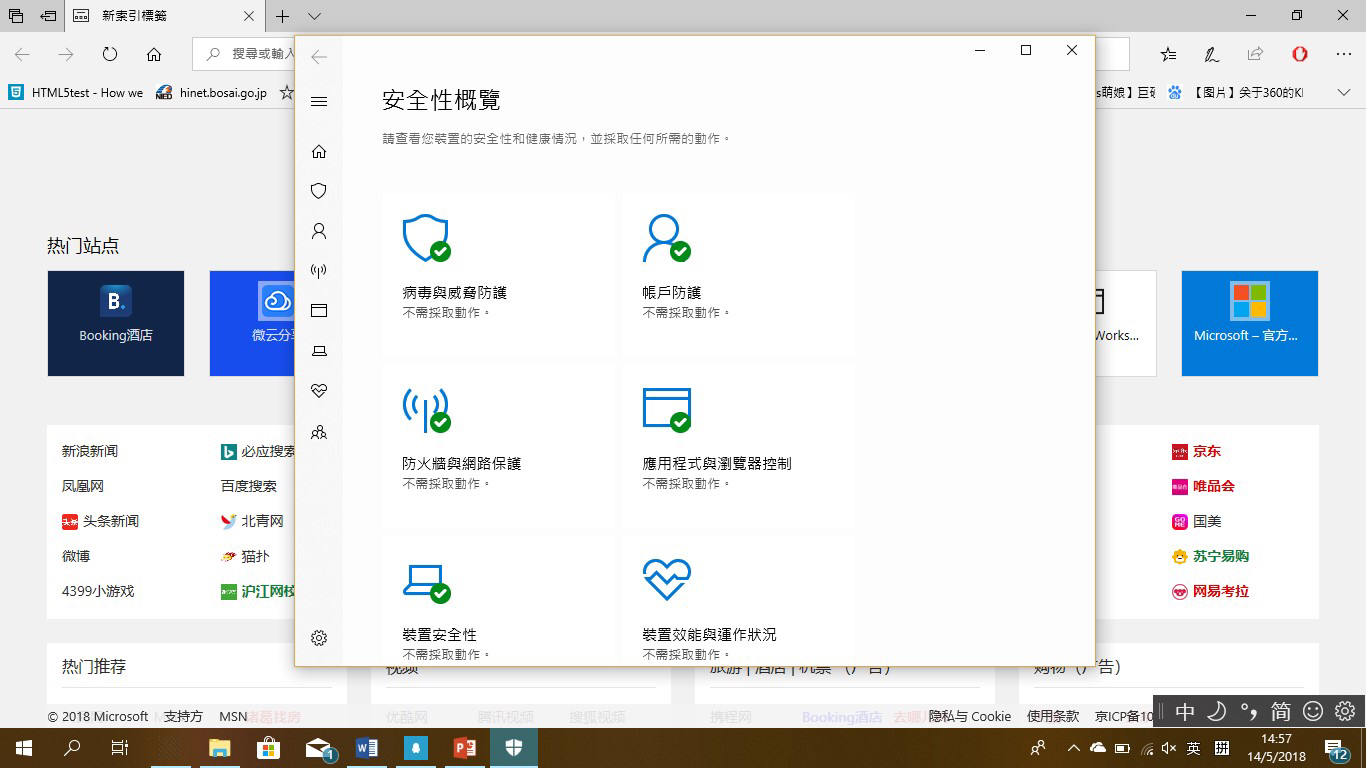Open the 凤凰网 link
This screenshot has width=1366, height=768.
pyautogui.click(x=83, y=486)
